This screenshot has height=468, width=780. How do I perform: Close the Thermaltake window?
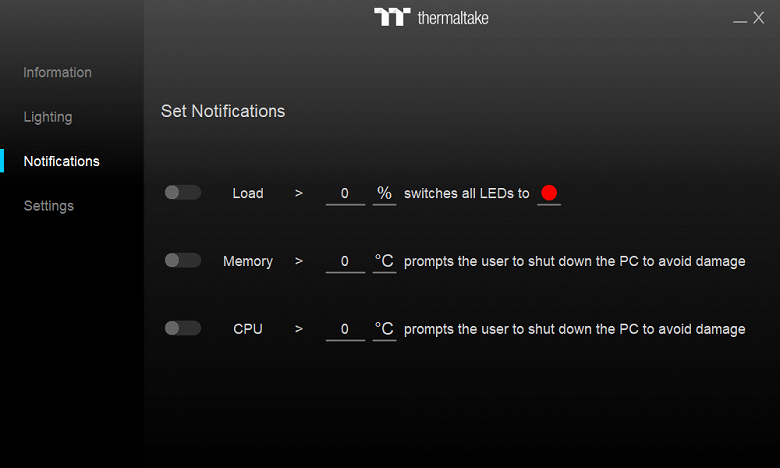(x=759, y=17)
